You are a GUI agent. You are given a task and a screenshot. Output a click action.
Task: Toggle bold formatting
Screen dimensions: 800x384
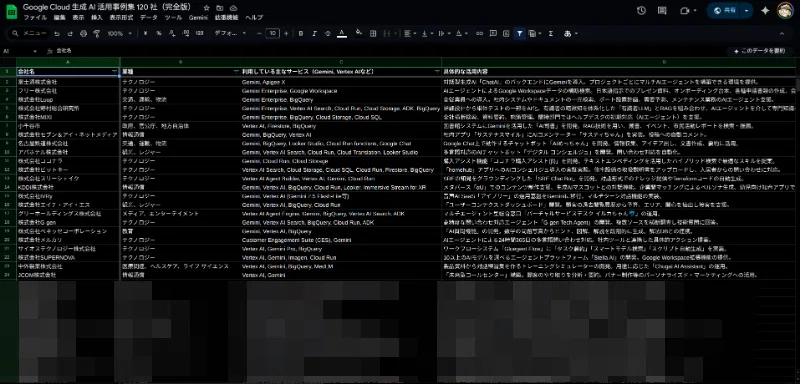tap(301, 34)
